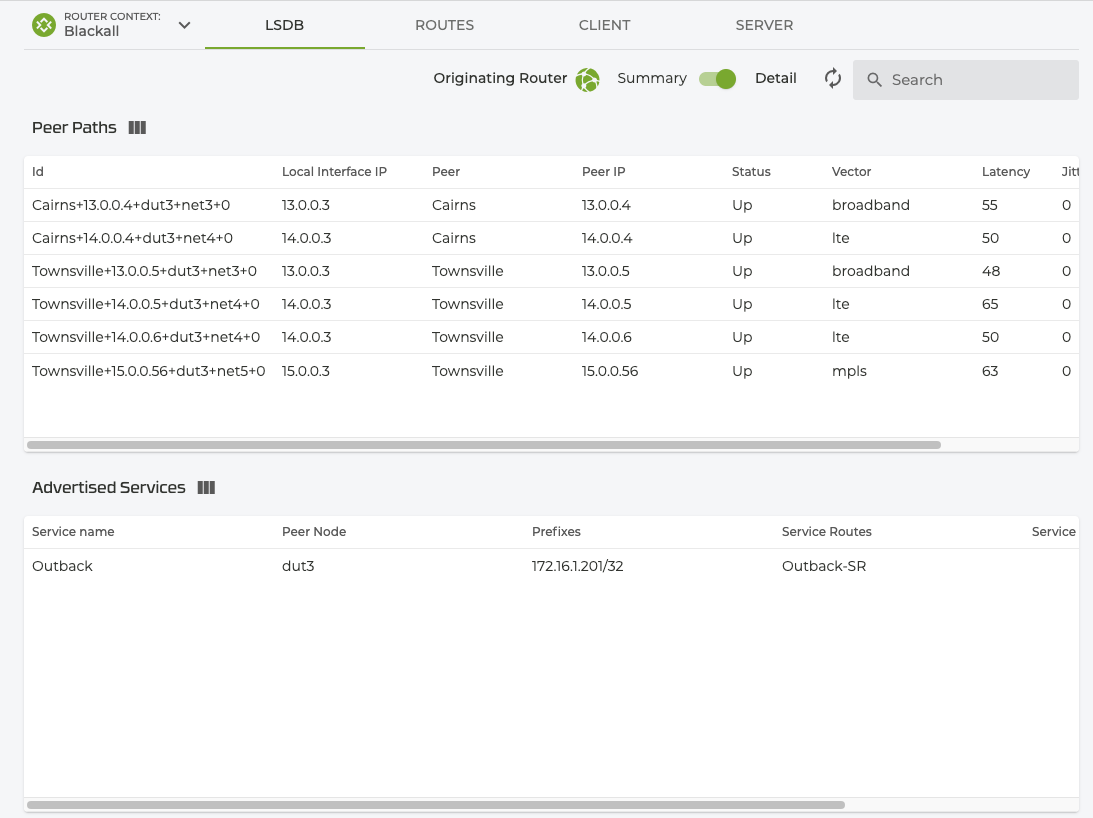Open the Router Context Blackall dropdown
Screen dimensions: 1093x818
point(184,25)
